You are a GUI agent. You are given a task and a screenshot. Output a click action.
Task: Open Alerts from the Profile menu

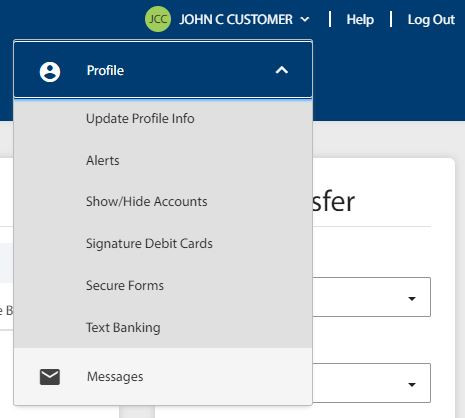[x=103, y=161]
